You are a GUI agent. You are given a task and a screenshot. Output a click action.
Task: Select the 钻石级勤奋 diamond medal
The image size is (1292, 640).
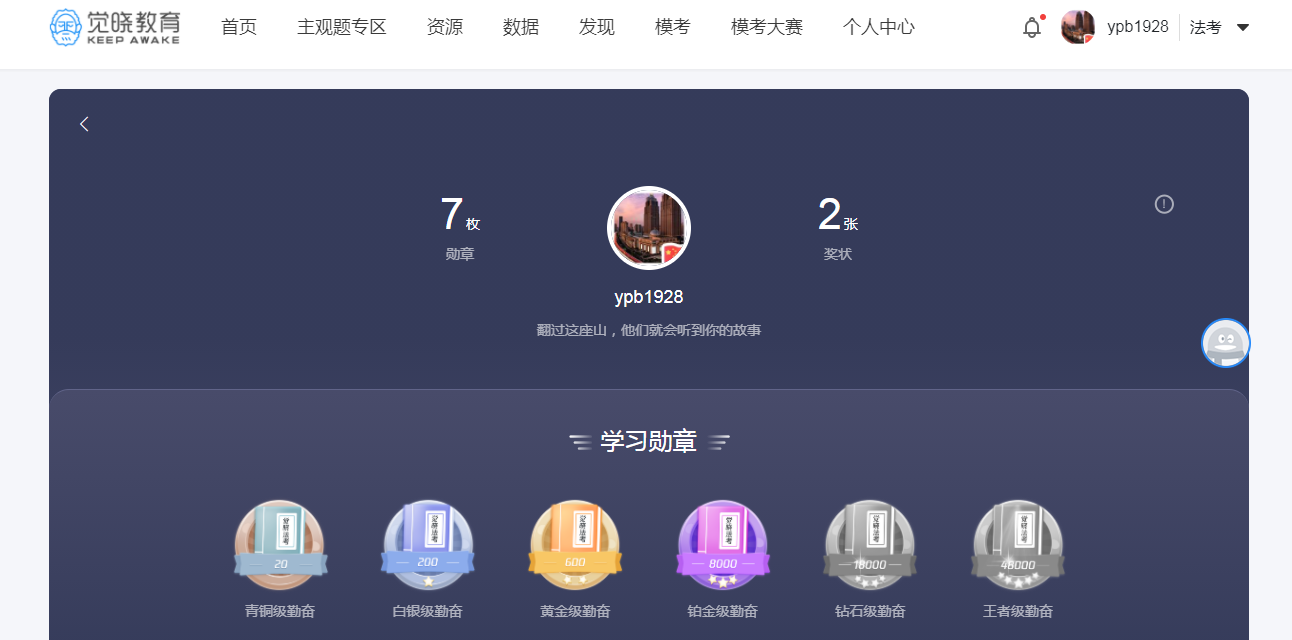[870, 546]
